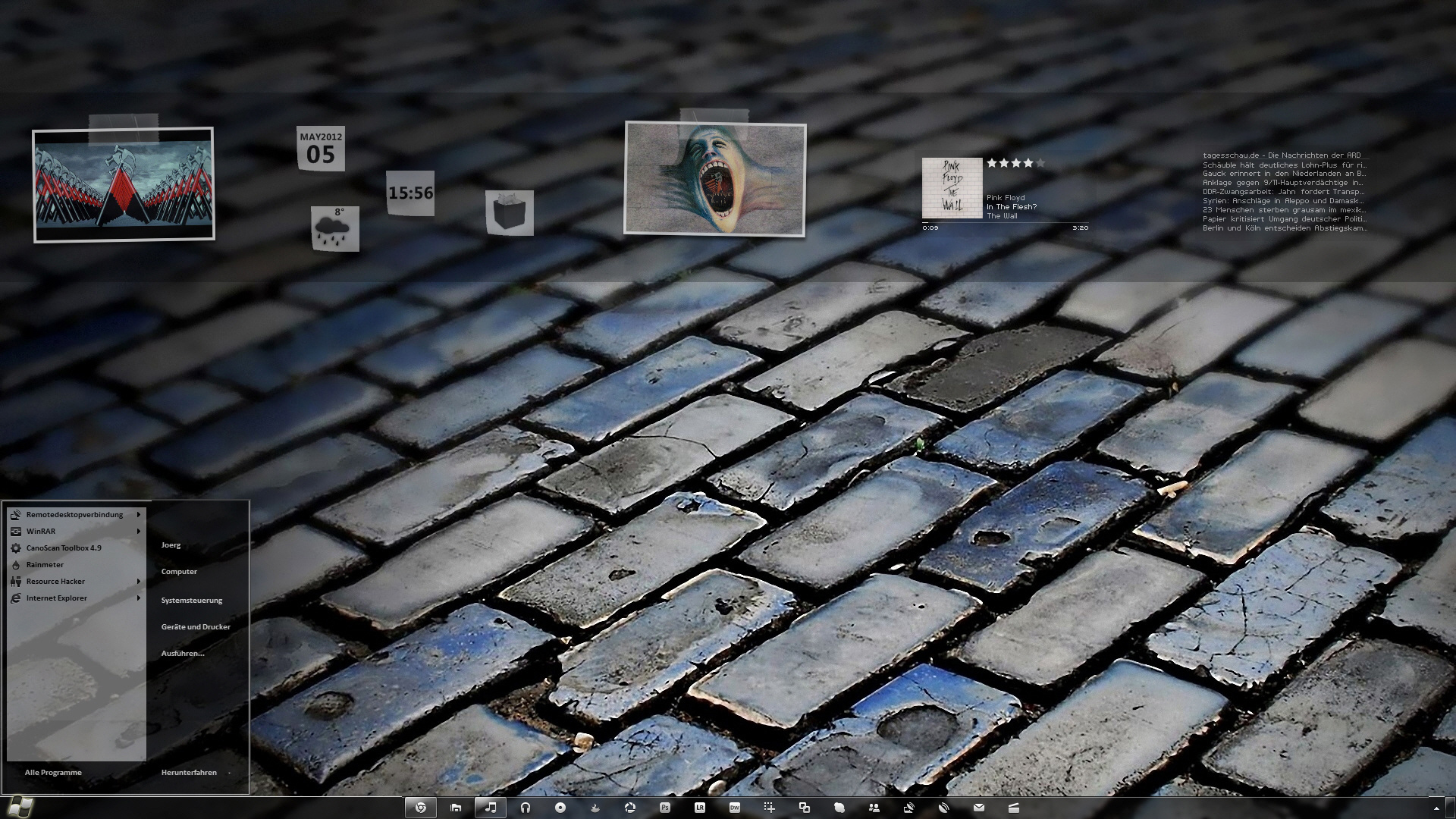
Task: Click Ausführen... run command
Action: coord(183,654)
